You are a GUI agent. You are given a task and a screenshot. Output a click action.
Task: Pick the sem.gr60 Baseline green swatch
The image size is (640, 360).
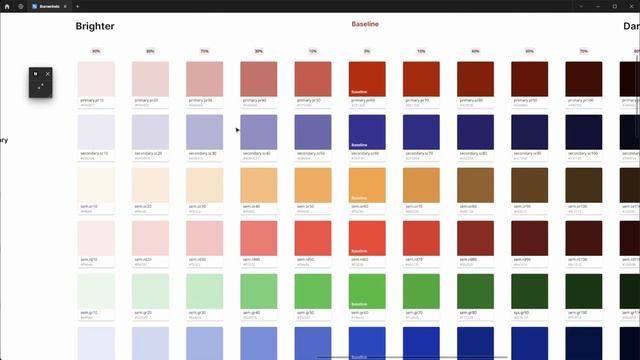(x=367, y=291)
